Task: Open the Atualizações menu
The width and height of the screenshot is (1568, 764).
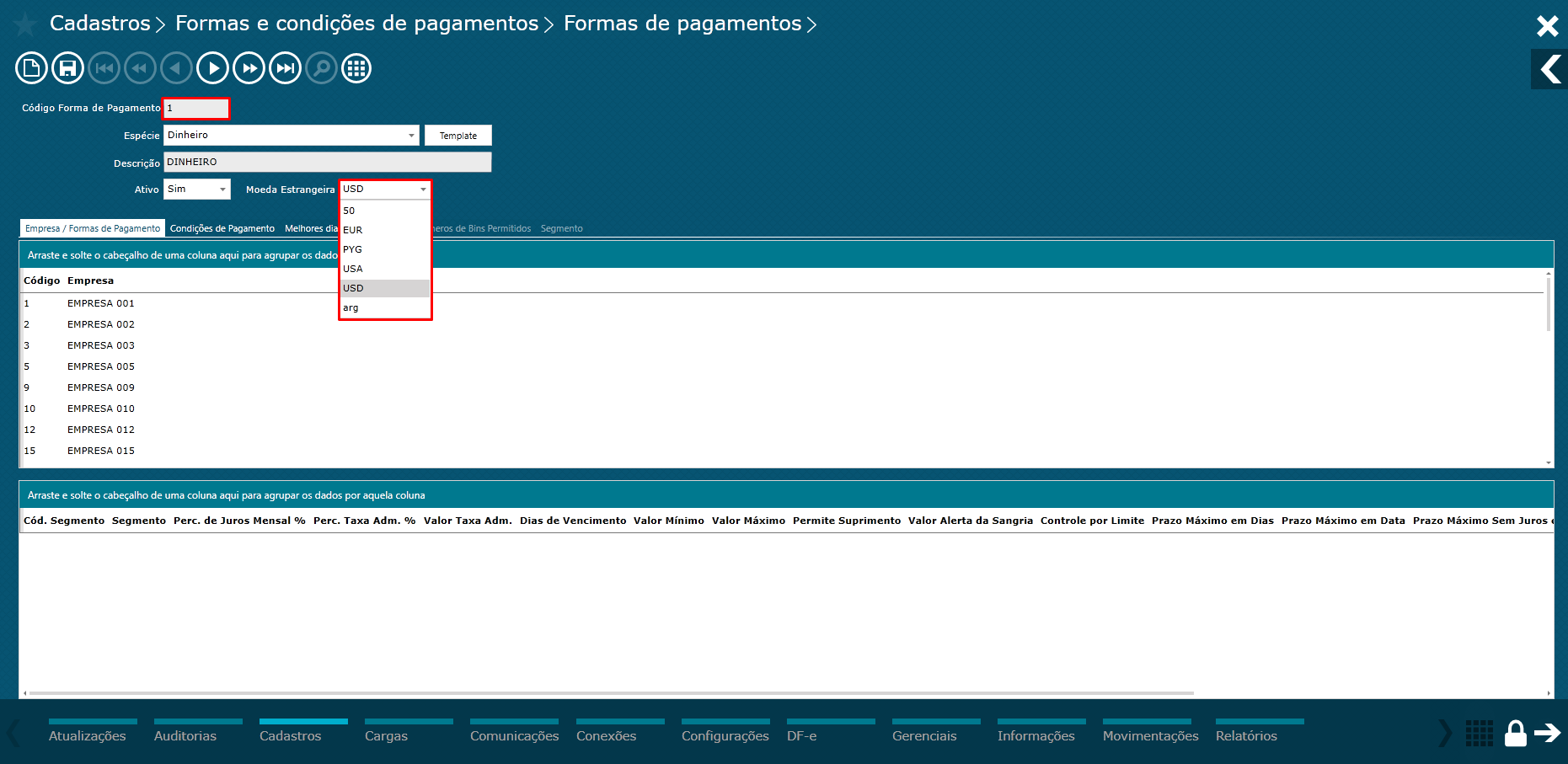Action: click(93, 732)
